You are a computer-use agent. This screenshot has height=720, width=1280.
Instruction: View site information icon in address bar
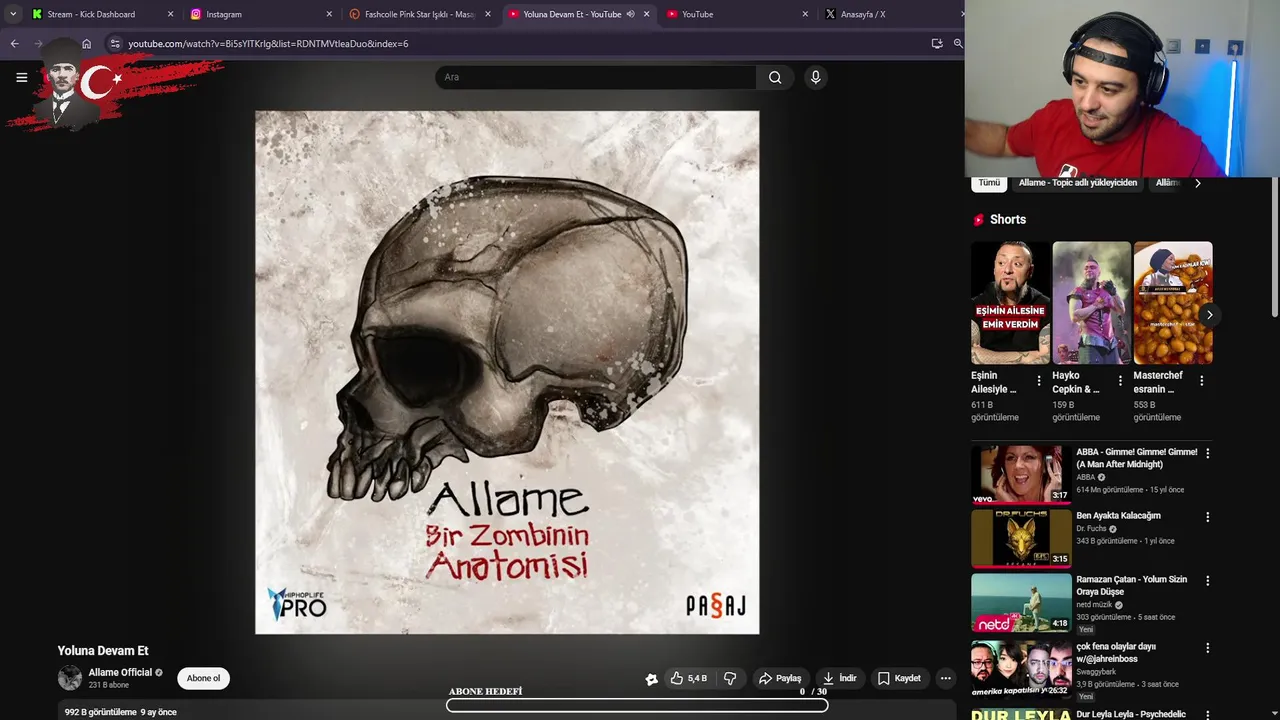click(115, 43)
